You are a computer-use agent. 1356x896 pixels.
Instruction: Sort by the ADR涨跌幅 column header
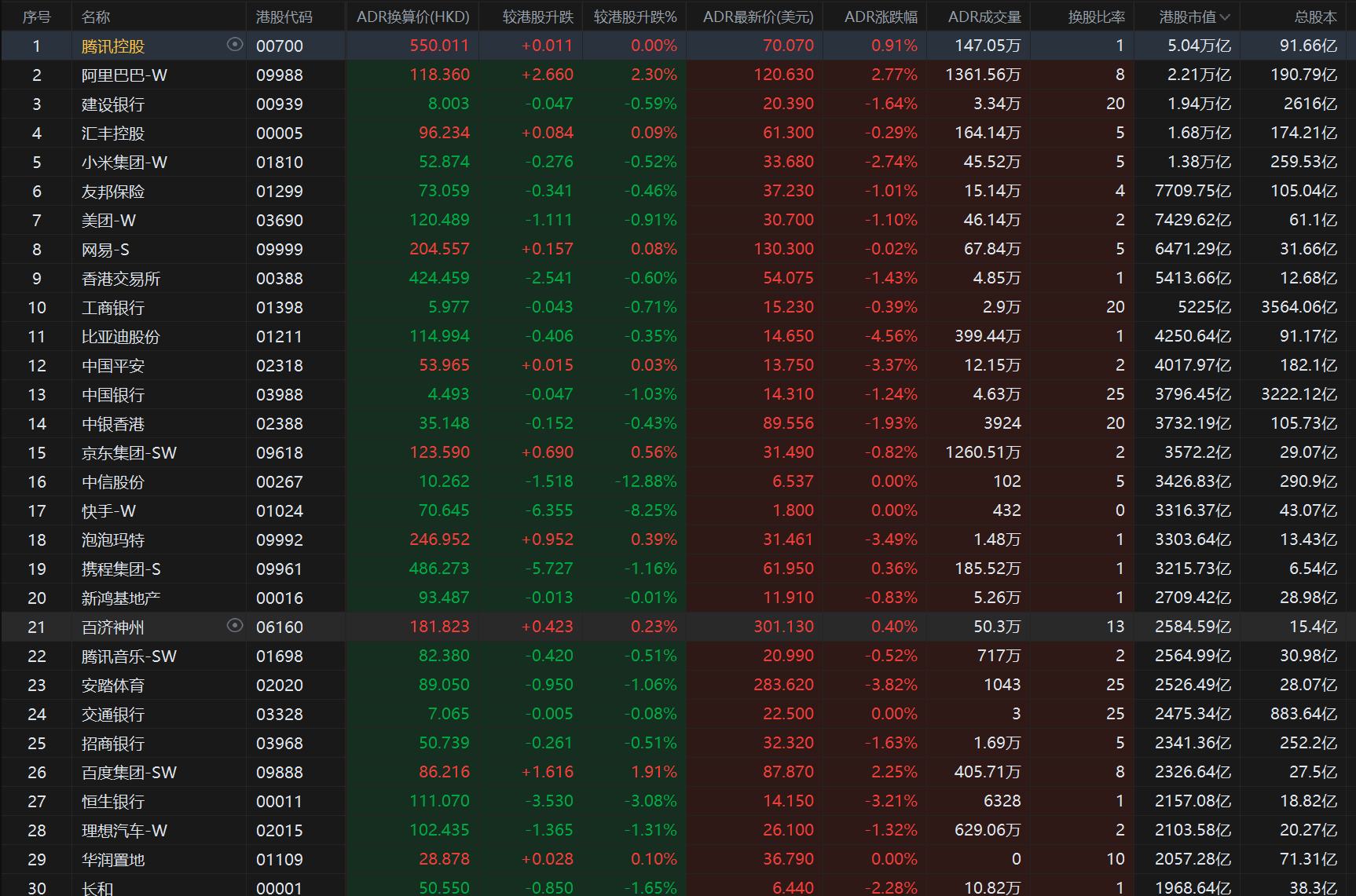880,16
